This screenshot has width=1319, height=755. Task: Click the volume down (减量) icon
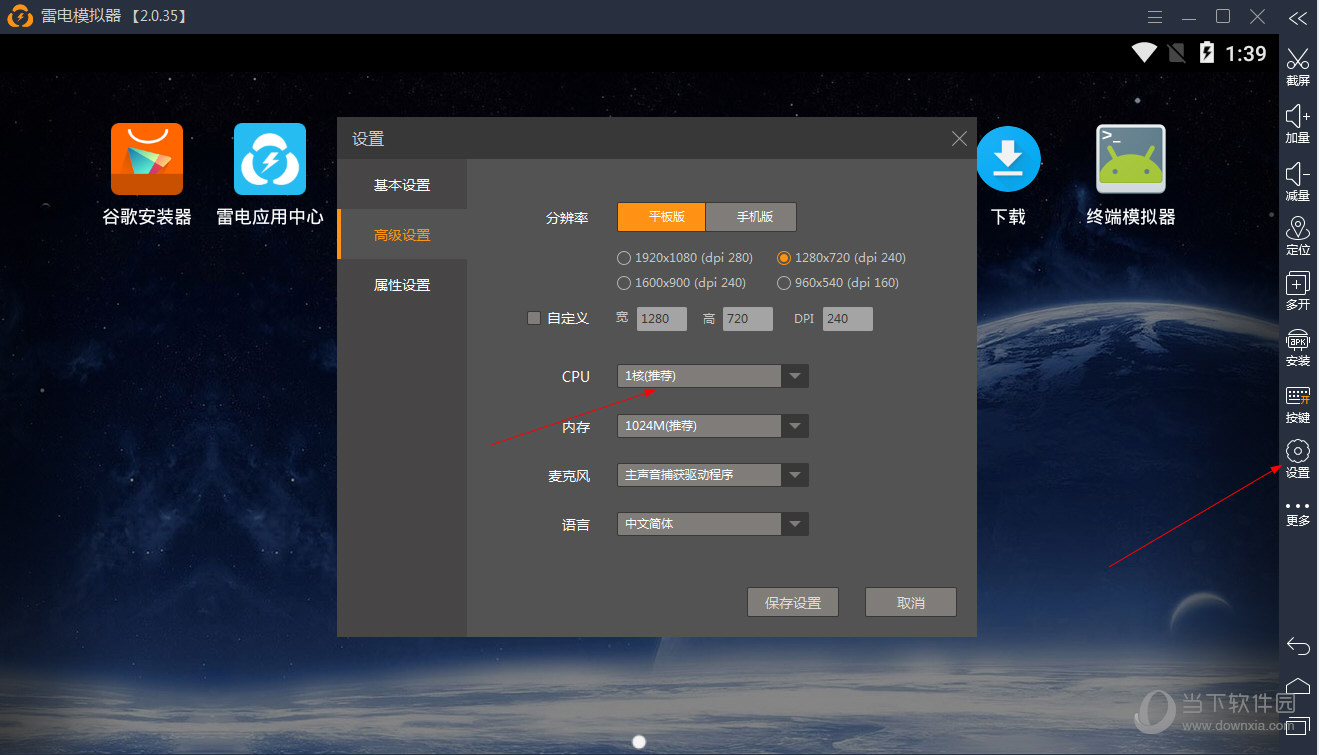click(x=1297, y=175)
